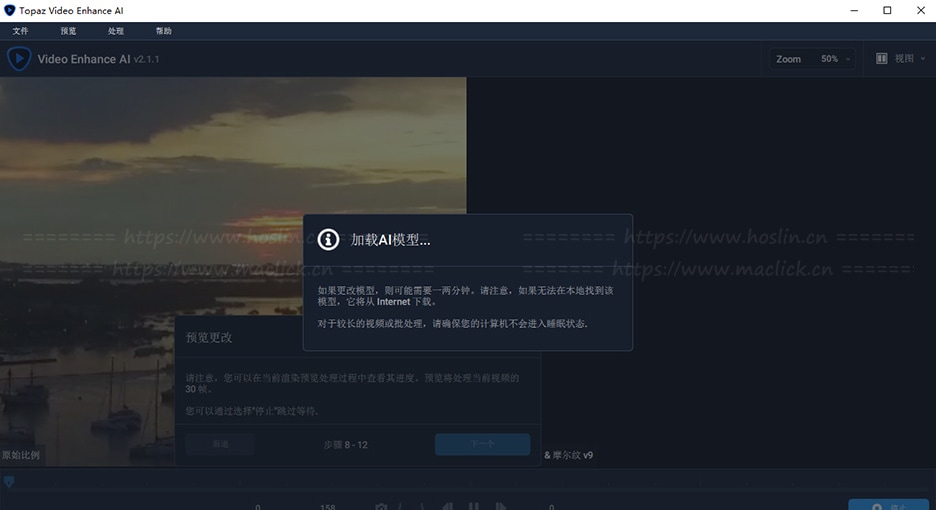The image size is (936, 510).
Task: Click the blue export button at bottom right
Action: (888, 505)
